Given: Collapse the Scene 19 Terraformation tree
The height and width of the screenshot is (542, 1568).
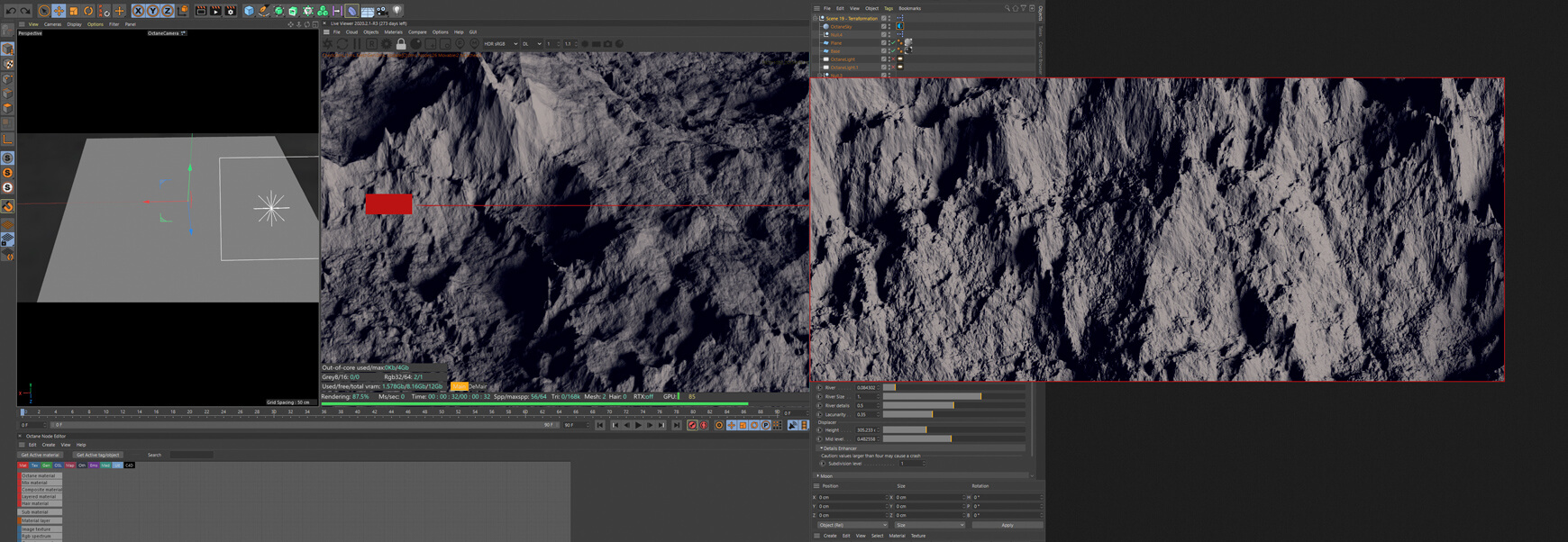Looking at the screenshot, I should [x=816, y=18].
